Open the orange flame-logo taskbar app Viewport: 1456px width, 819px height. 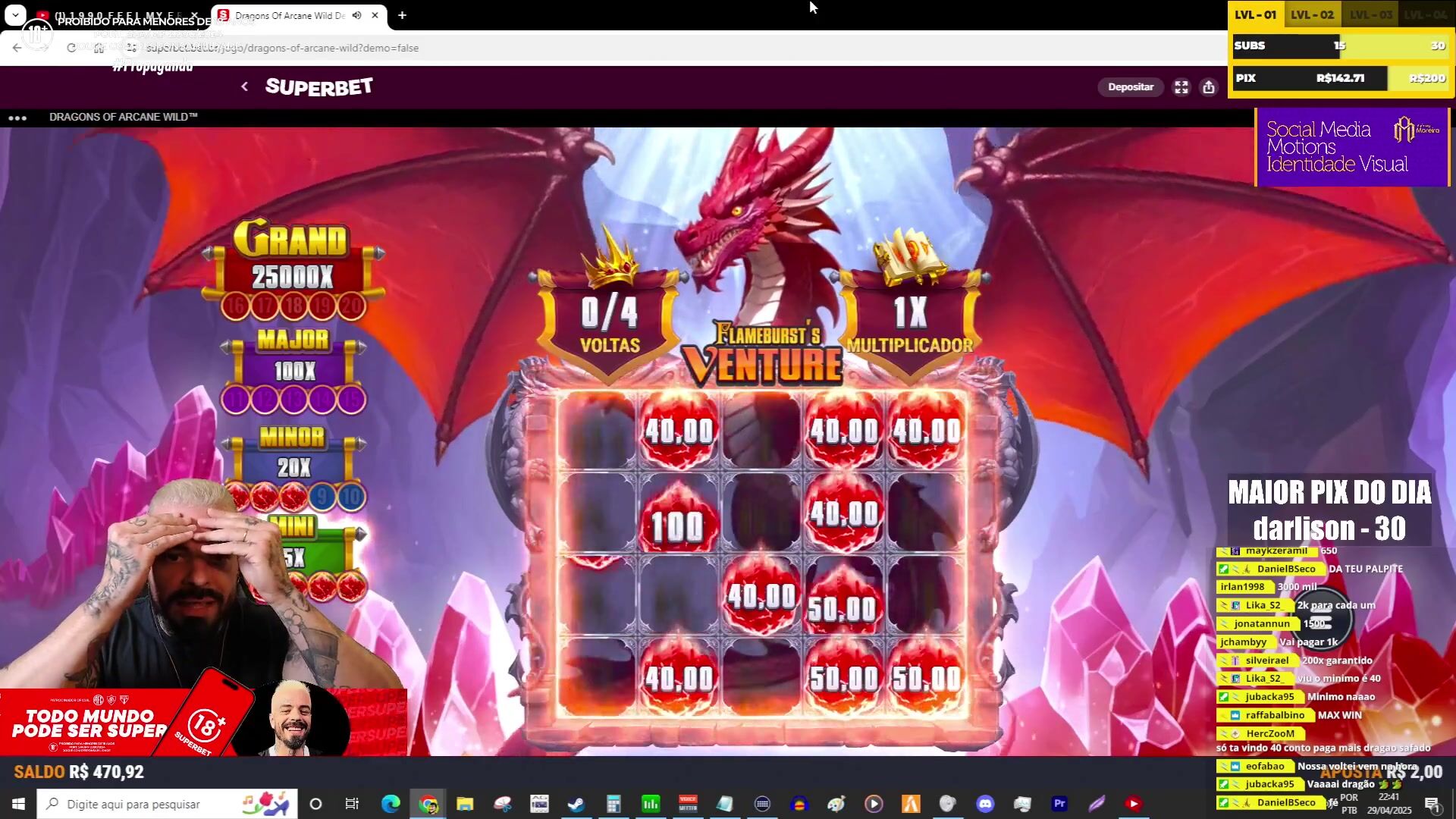(911, 804)
